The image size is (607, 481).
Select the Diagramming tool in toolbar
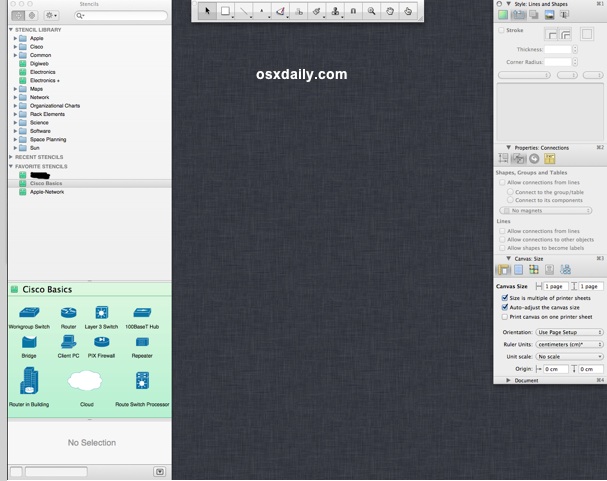[x=299, y=11]
